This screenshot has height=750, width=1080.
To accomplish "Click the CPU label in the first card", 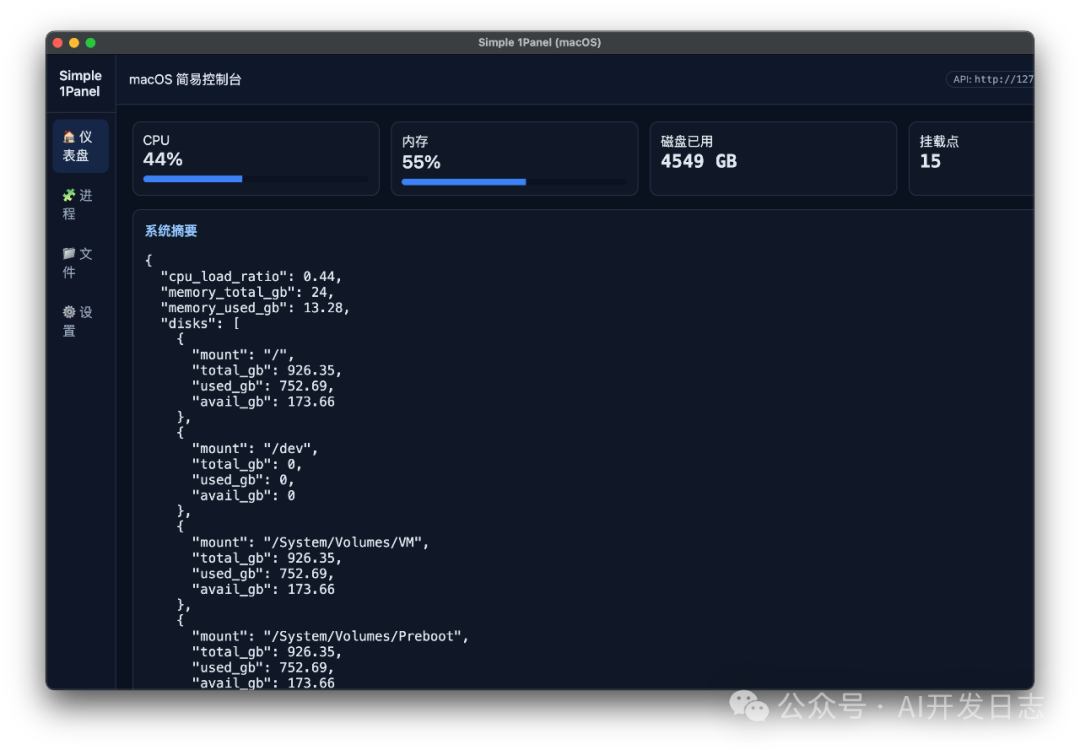I will point(156,140).
